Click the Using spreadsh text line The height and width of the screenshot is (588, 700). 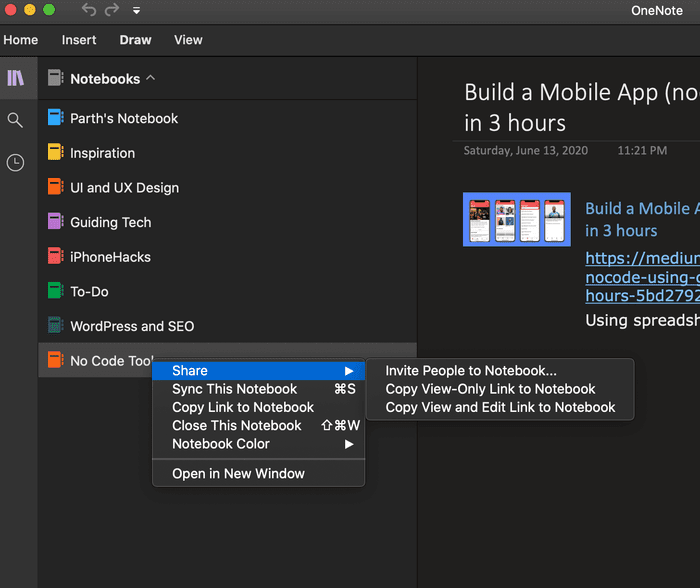pyautogui.click(x=642, y=320)
